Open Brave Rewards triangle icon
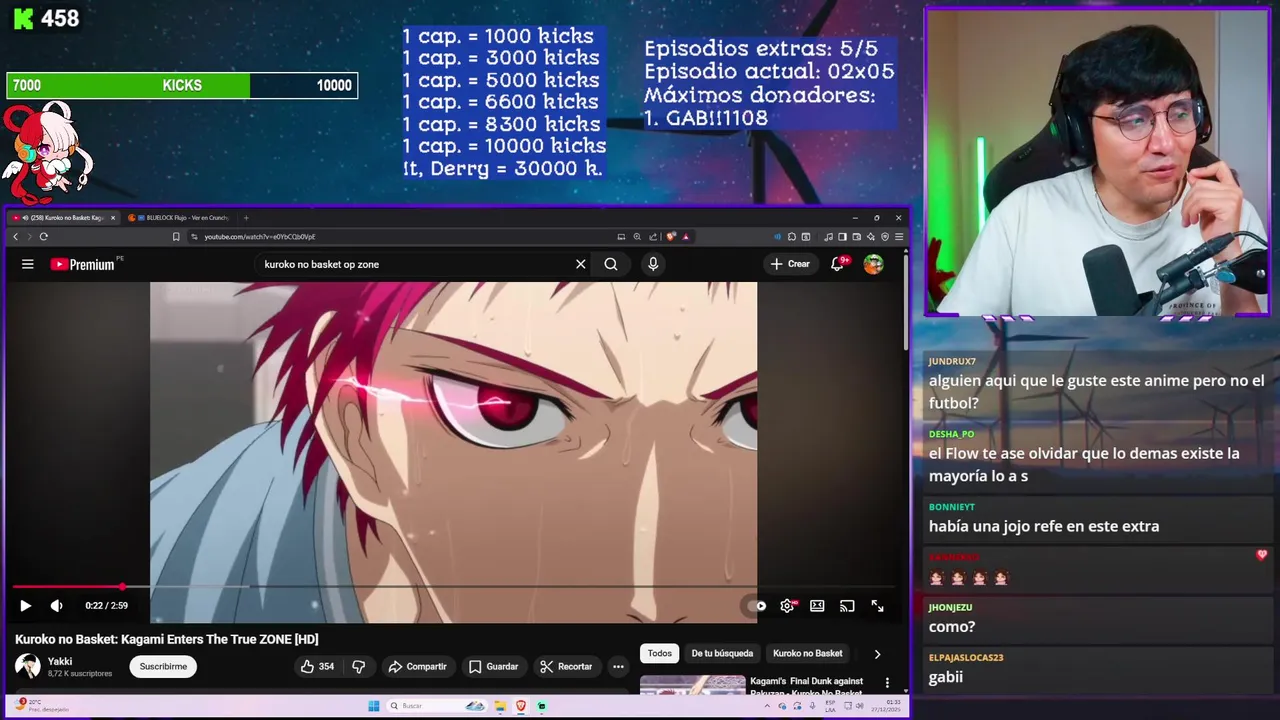 (685, 237)
